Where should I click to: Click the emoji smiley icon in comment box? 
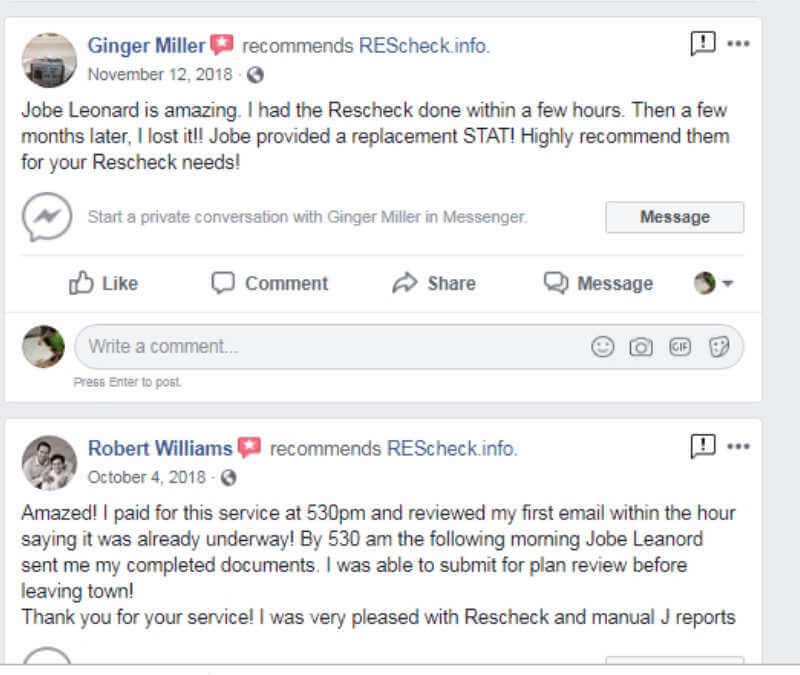point(602,347)
